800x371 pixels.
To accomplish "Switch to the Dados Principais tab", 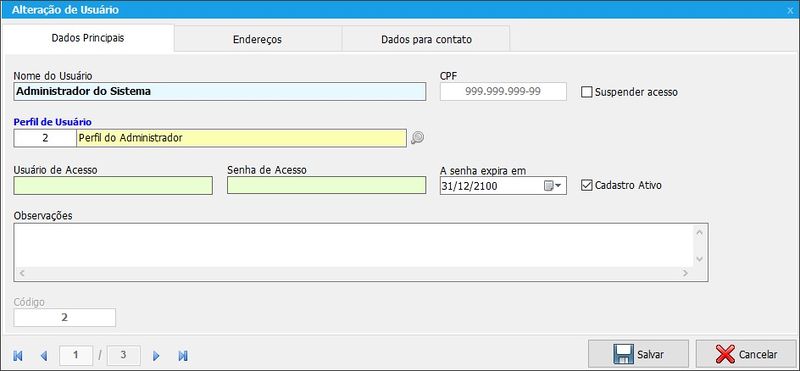I will [88, 38].
